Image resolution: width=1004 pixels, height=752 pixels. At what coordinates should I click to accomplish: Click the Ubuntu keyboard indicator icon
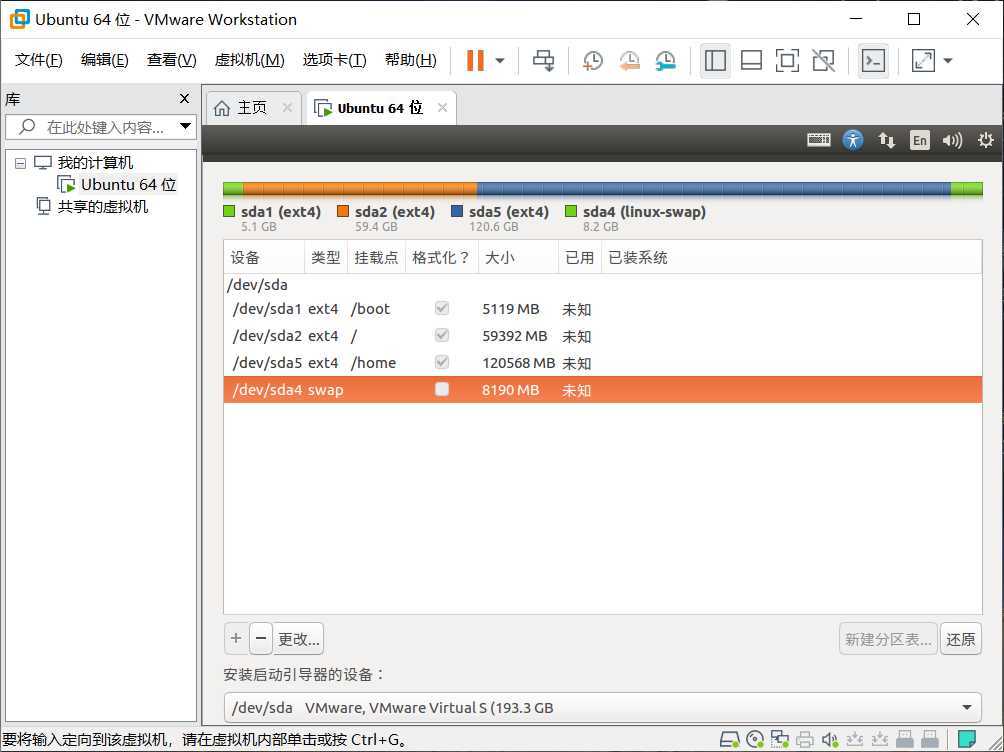tap(818, 140)
